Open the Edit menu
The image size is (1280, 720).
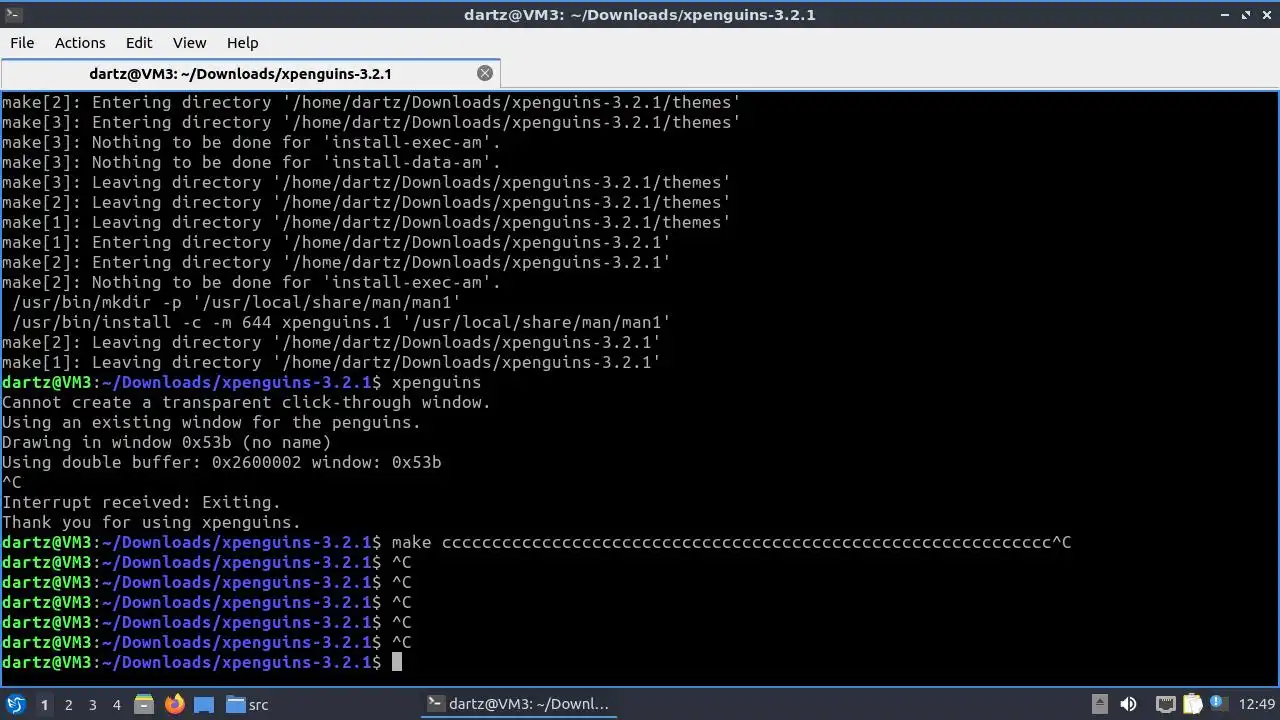(139, 43)
